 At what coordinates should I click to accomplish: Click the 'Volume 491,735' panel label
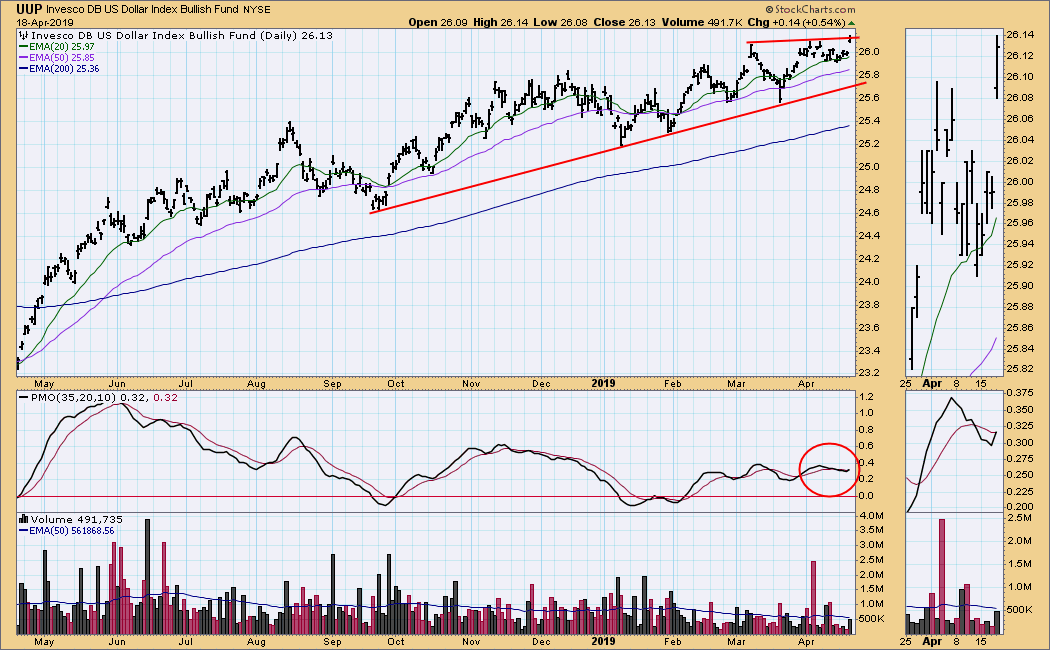tap(70, 519)
